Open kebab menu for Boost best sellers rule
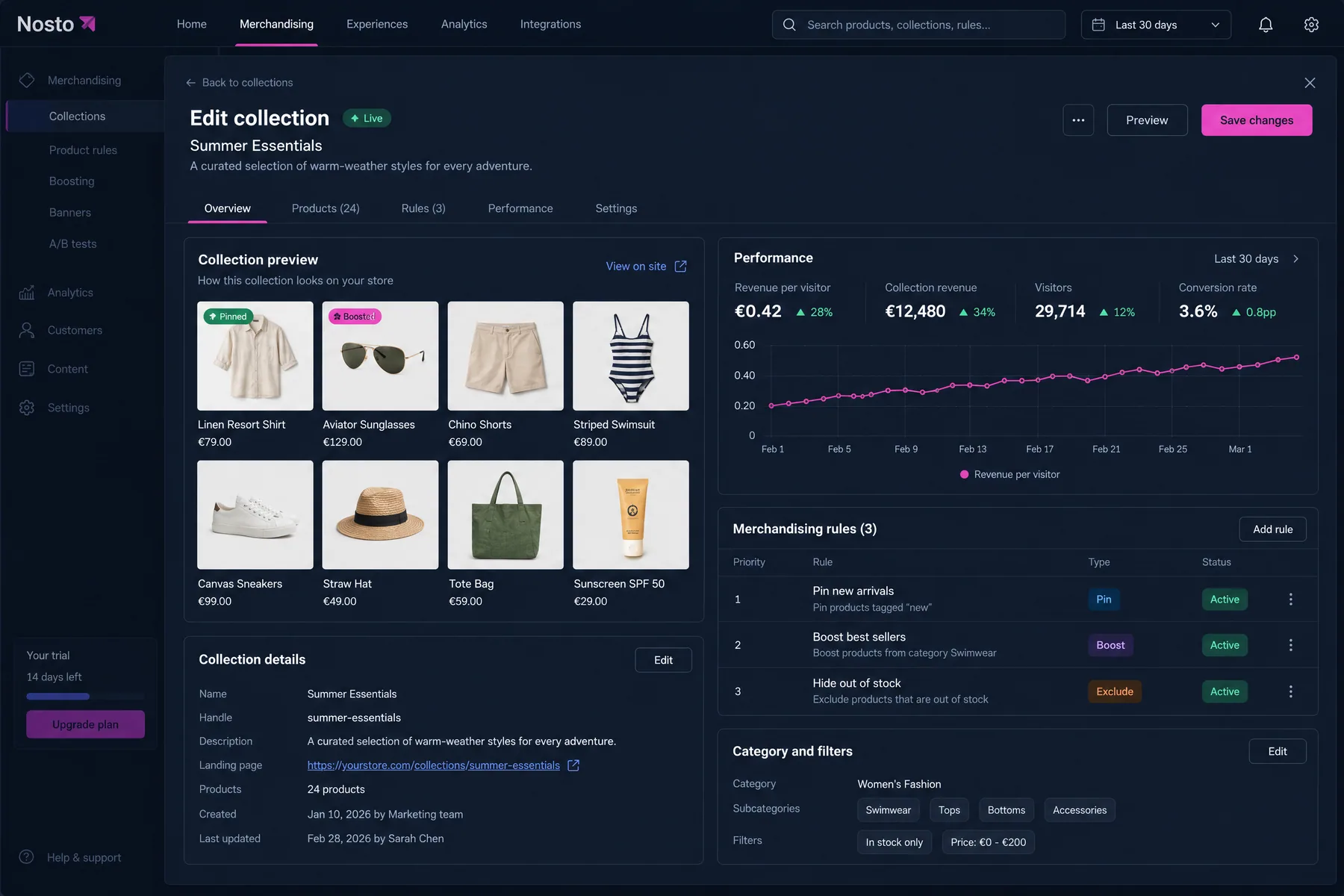 click(1290, 645)
